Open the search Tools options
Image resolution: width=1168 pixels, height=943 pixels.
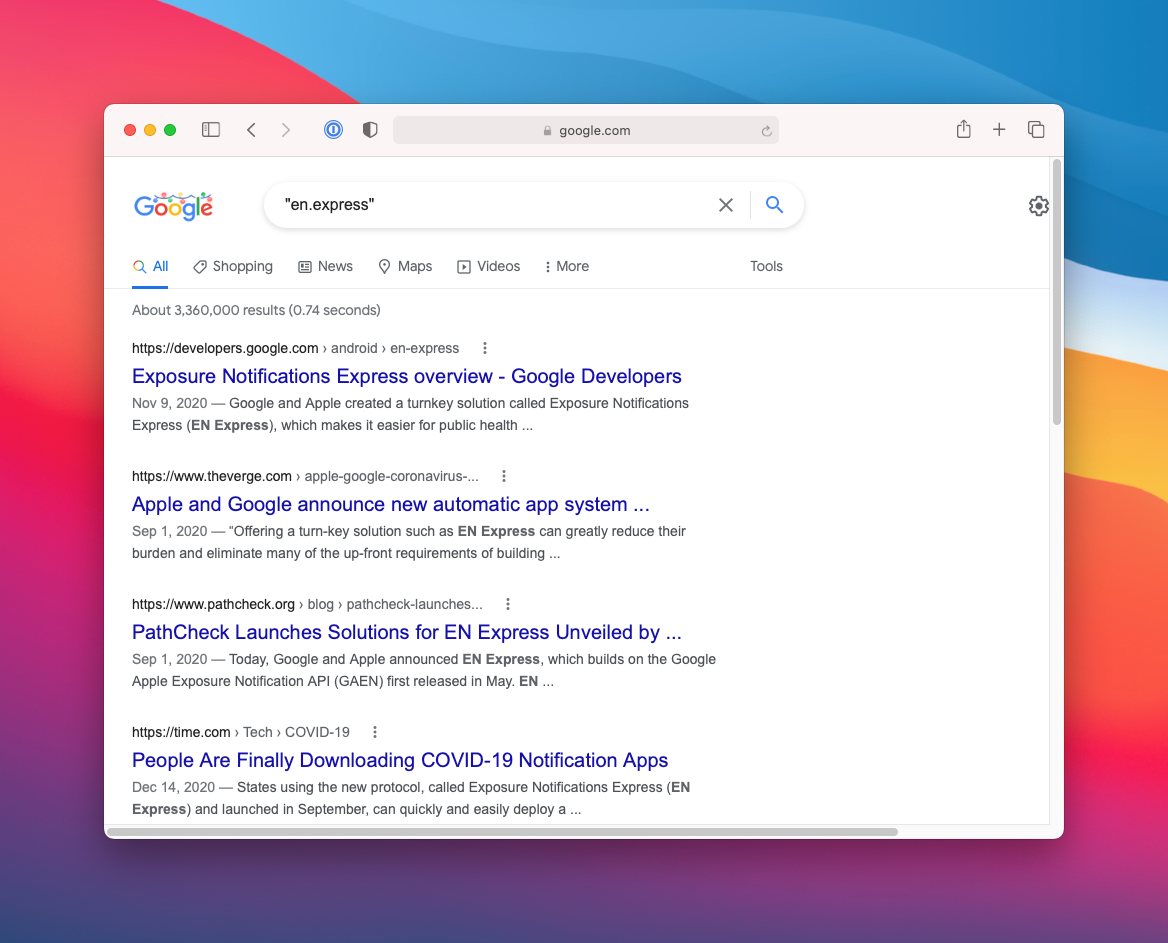coord(766,267)
